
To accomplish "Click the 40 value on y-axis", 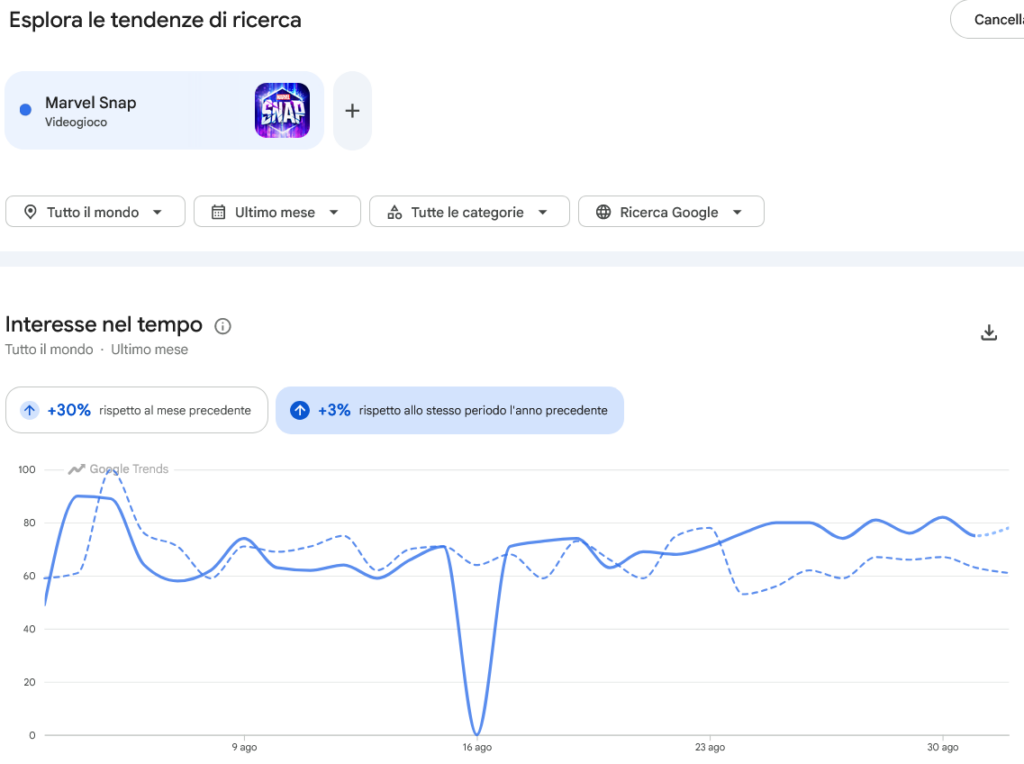I will [x=29, y=629].
